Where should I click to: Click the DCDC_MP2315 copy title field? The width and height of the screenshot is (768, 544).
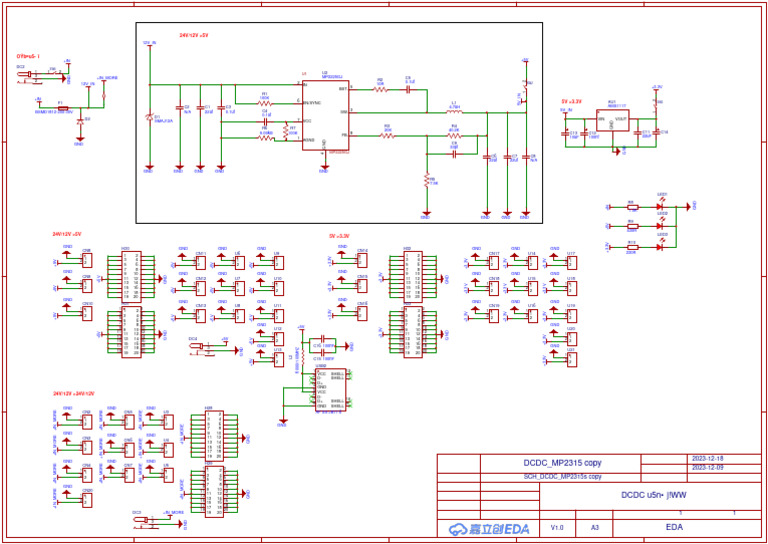tap(563, 463)
